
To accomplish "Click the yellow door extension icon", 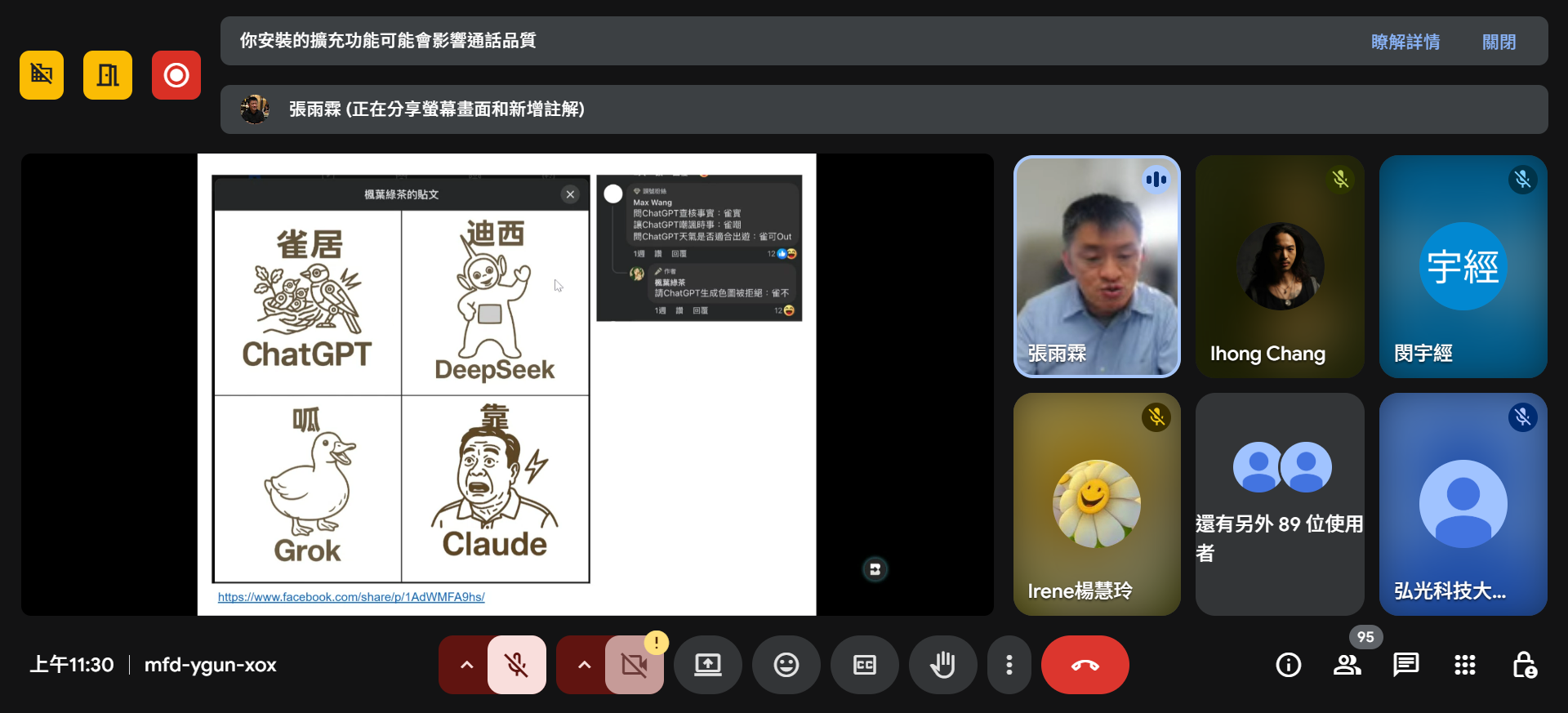I will [108, 75].
